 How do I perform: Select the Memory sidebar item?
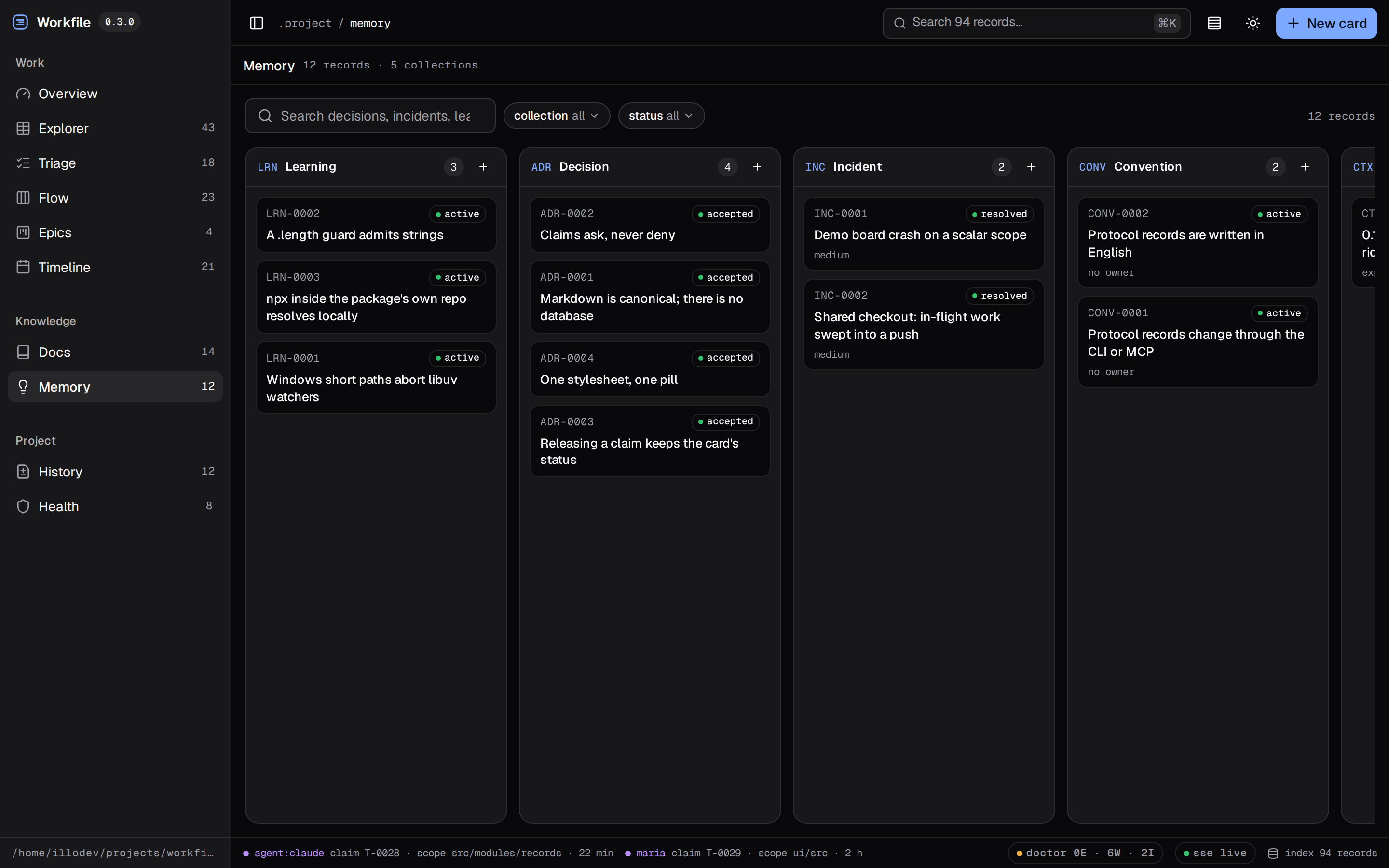[115, 387]
